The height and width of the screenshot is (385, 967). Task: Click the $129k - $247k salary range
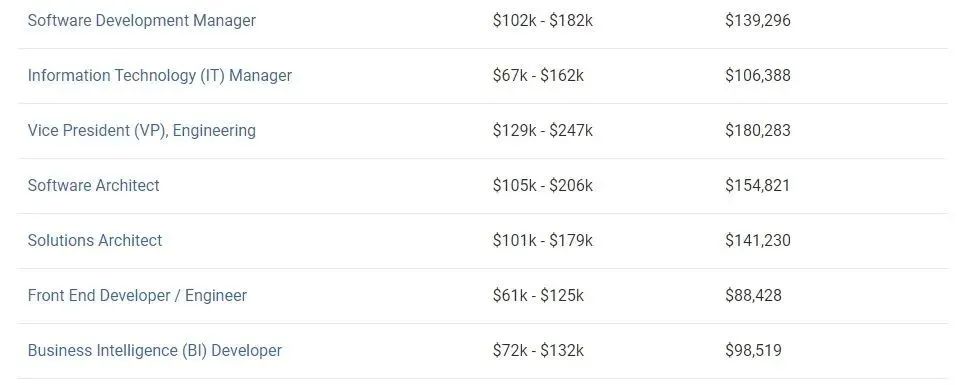(543, 130)
